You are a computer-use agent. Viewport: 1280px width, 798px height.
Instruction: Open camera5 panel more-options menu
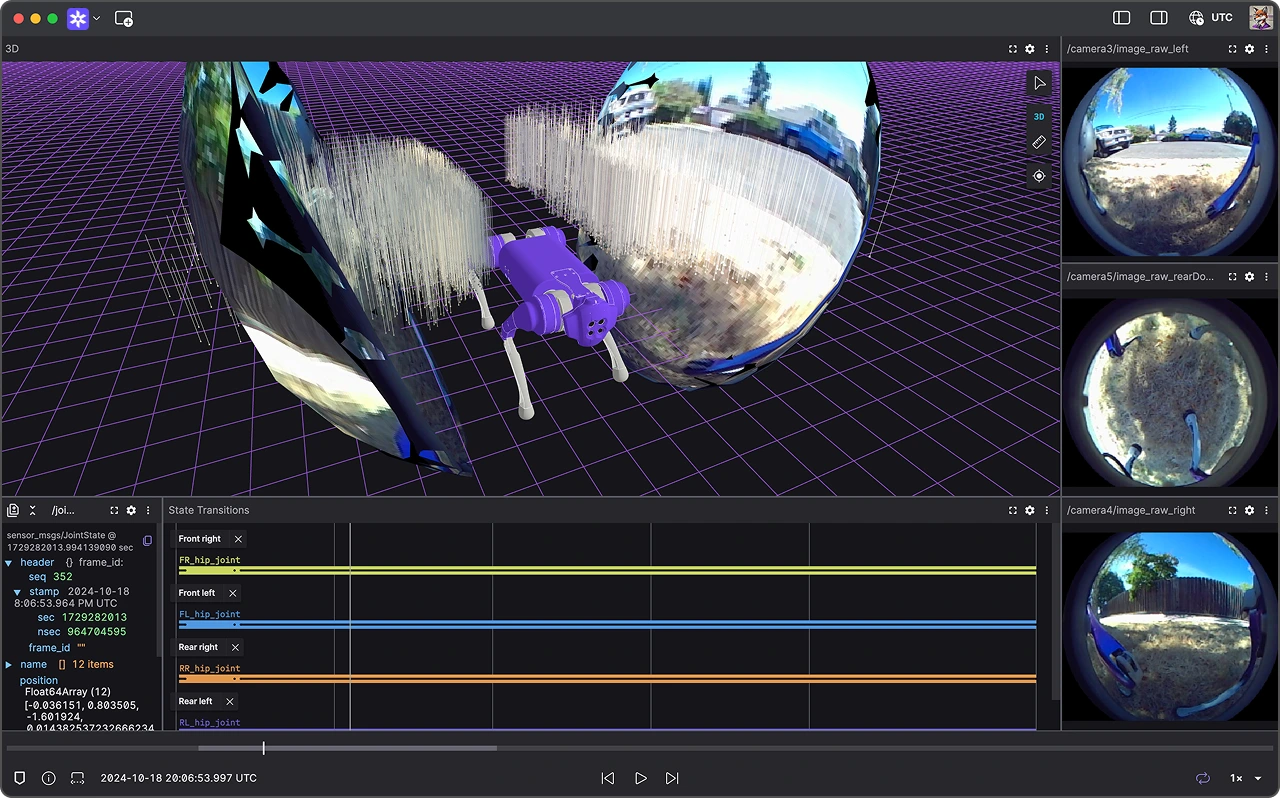pos(1266,276)
